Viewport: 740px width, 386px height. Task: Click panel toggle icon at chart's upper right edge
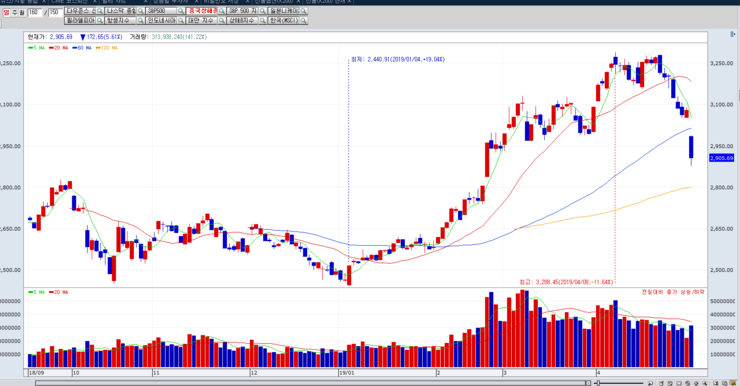coord(732,34)
